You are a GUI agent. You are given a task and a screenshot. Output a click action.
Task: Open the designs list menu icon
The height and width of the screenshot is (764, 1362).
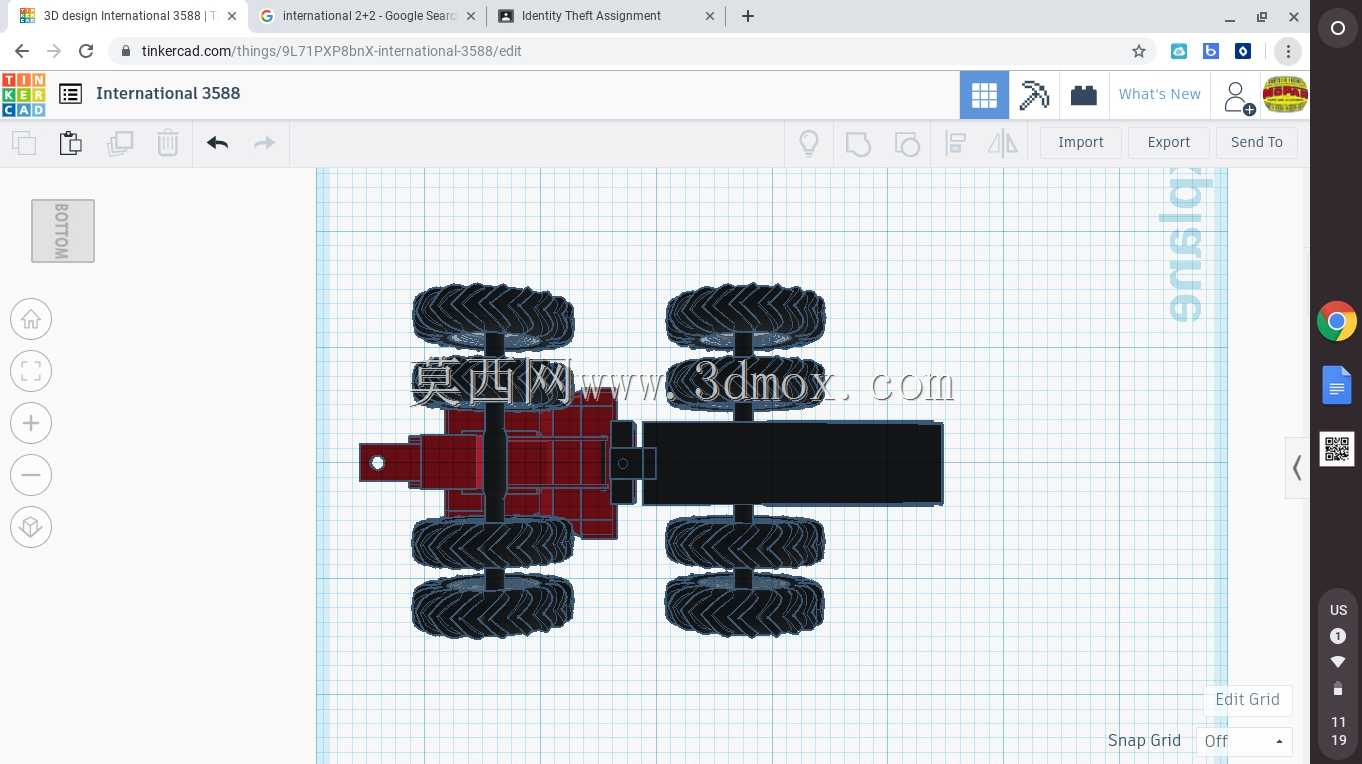coord(70,94)
